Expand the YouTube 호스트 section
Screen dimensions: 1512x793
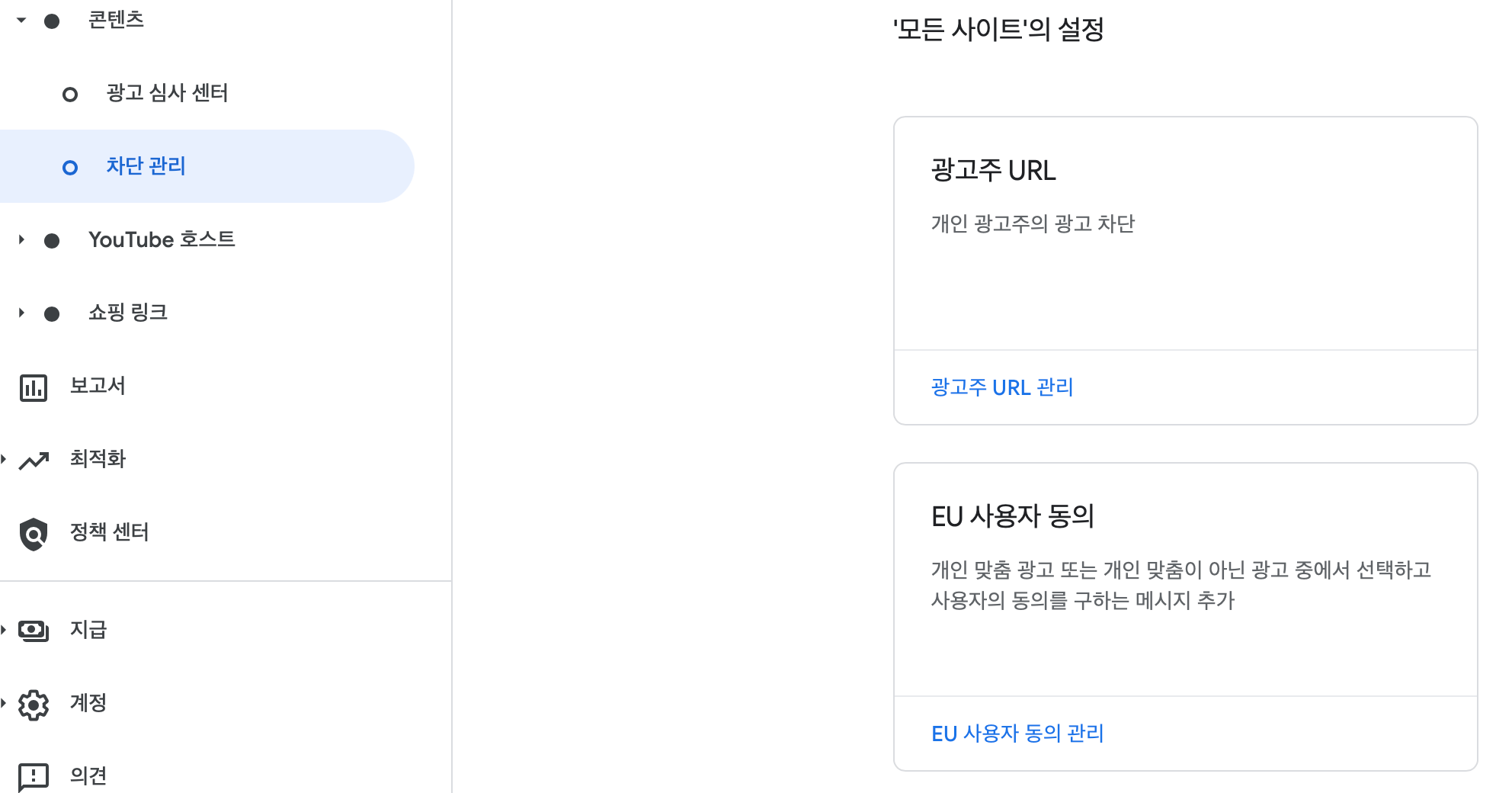20,240
